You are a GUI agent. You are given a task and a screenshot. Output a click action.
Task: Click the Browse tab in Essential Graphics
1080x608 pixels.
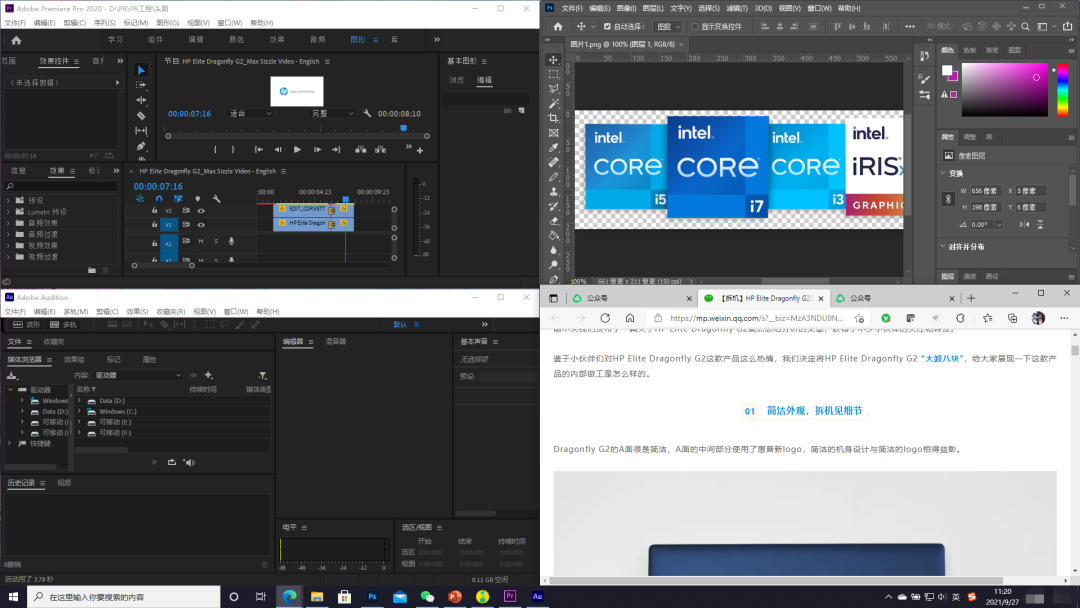tap(456, 81)
